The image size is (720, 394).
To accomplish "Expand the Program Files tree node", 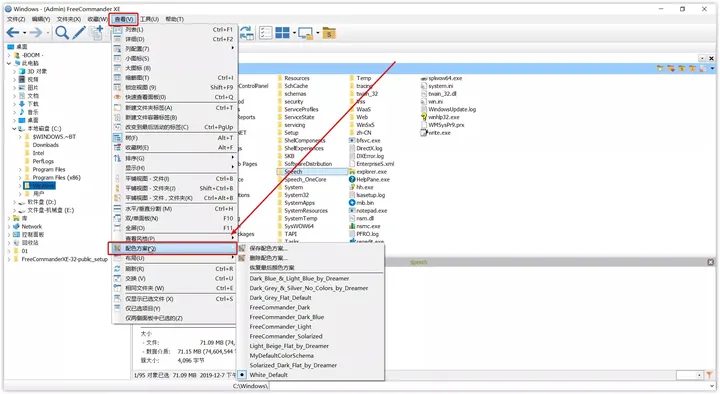I will pyautogui.click(x=20, y=169).
